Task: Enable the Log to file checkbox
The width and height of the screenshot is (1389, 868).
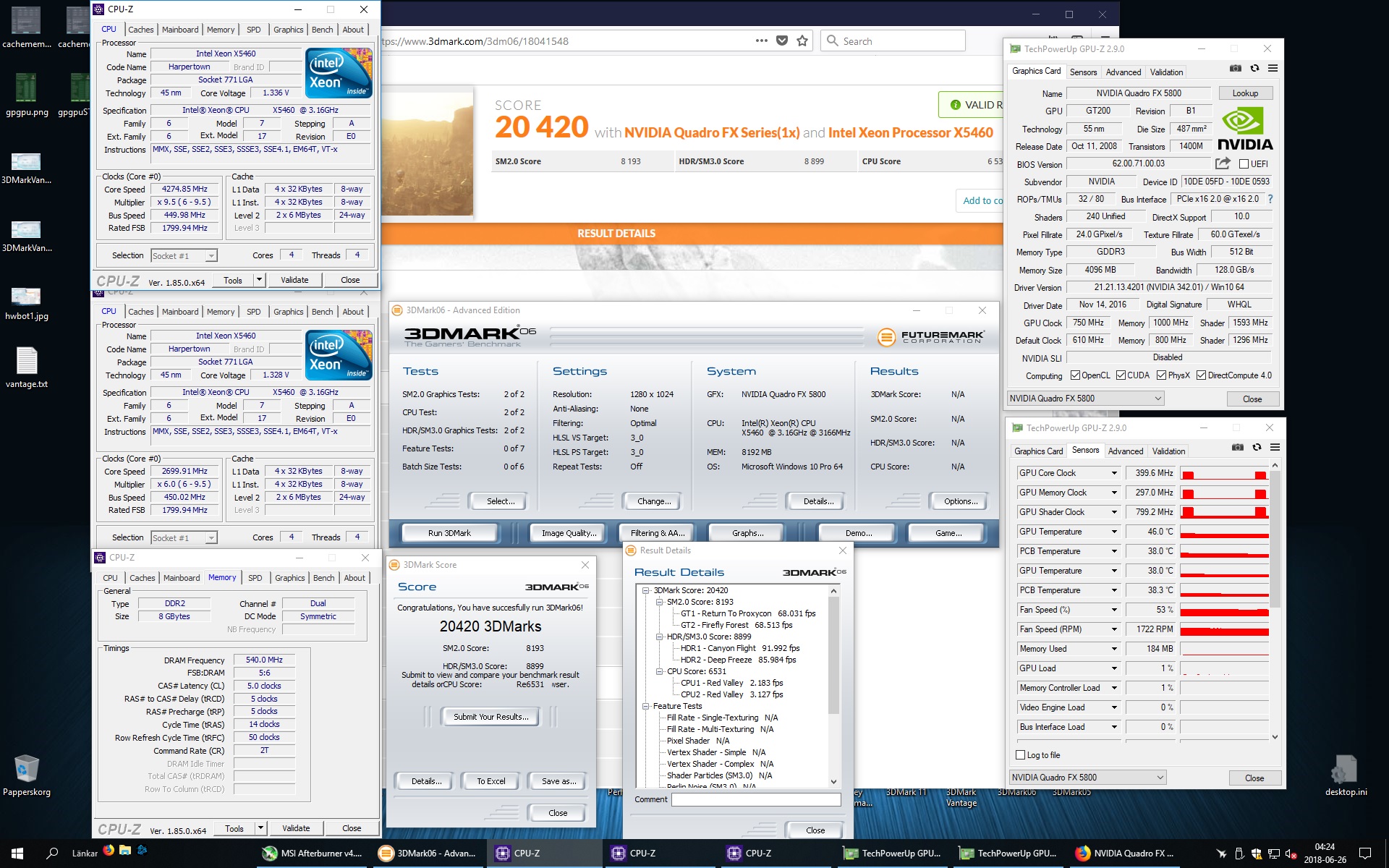Action: click(1021, 754)
